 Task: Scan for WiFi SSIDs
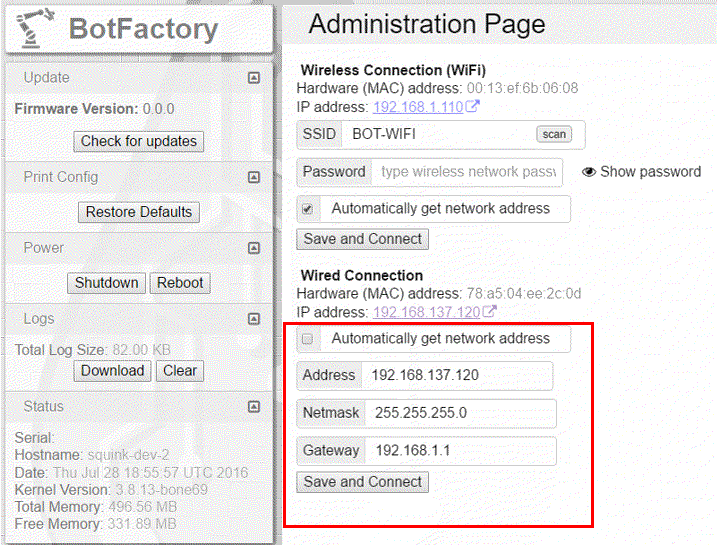tap(554, 134)
